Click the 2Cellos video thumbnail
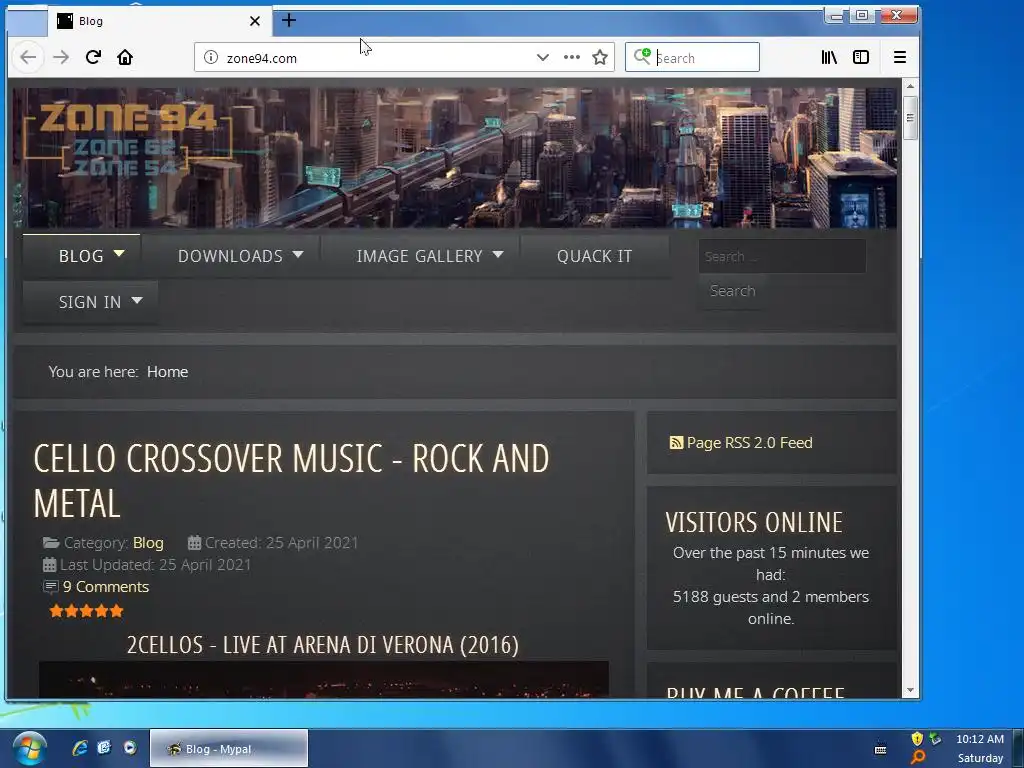 pos(324,679)
